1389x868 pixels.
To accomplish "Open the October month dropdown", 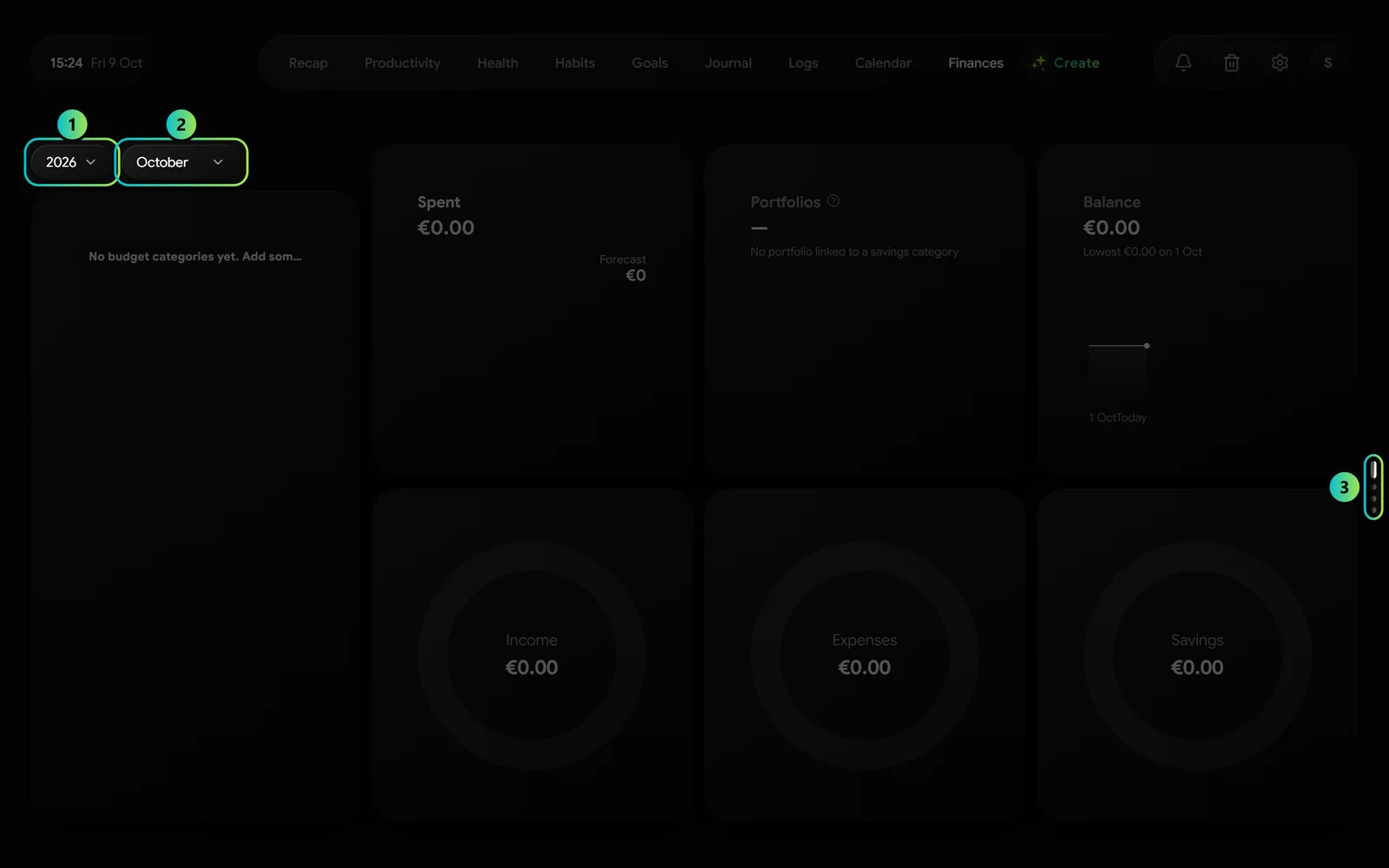I will pyautogui.click(x=181, y=162).
